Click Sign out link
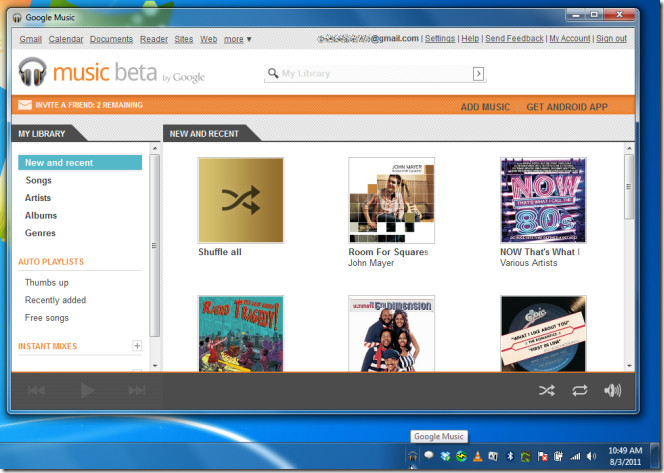Screen dimensions: 664x473 [611, 38]
